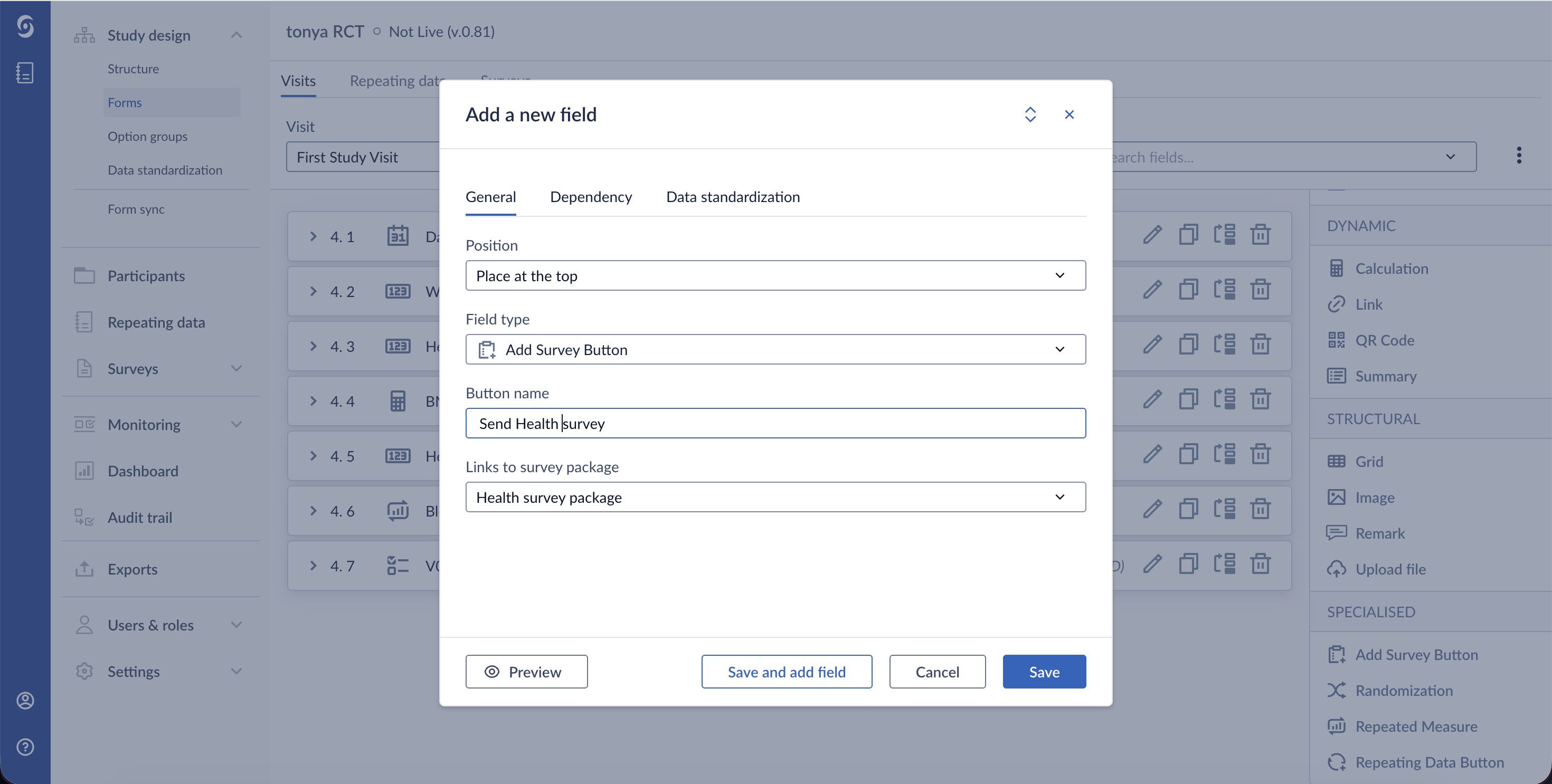The width and height of the screenshot is (1552, 784).
Task: Open Links to survey package dropdown
Action: [775, 497]
